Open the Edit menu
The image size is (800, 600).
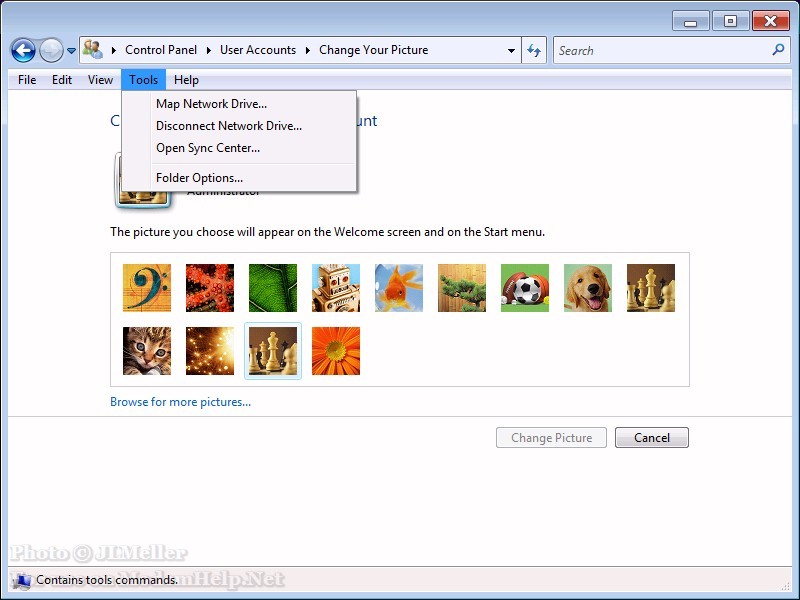pos(62,80)
